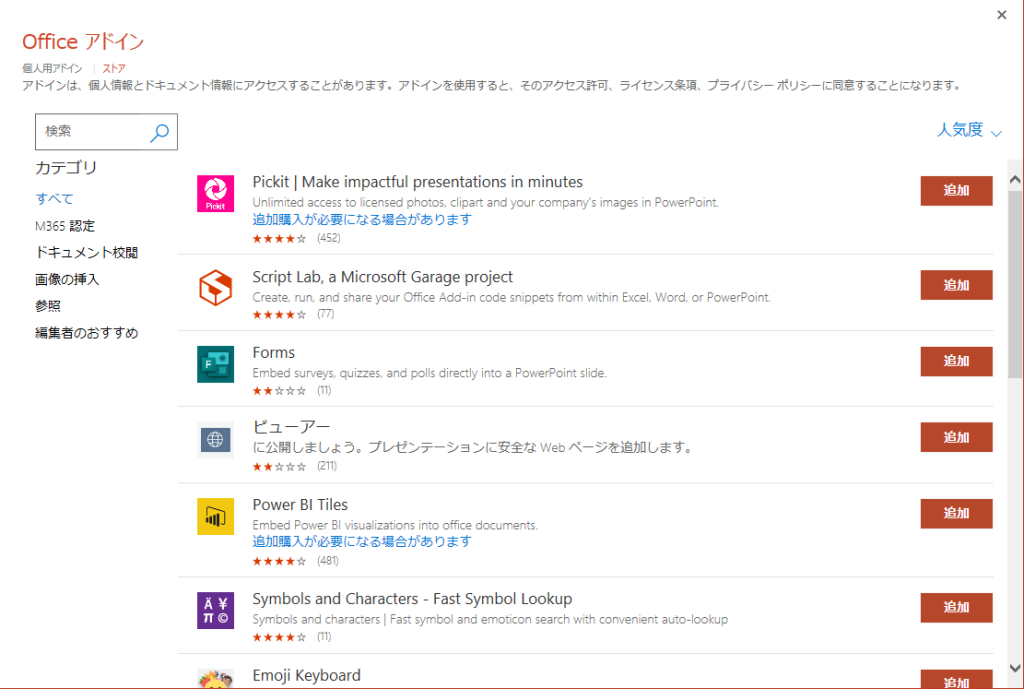Open the 人気度 sort dropdown
Screen dimensions: 1024x689
point(966,130)
